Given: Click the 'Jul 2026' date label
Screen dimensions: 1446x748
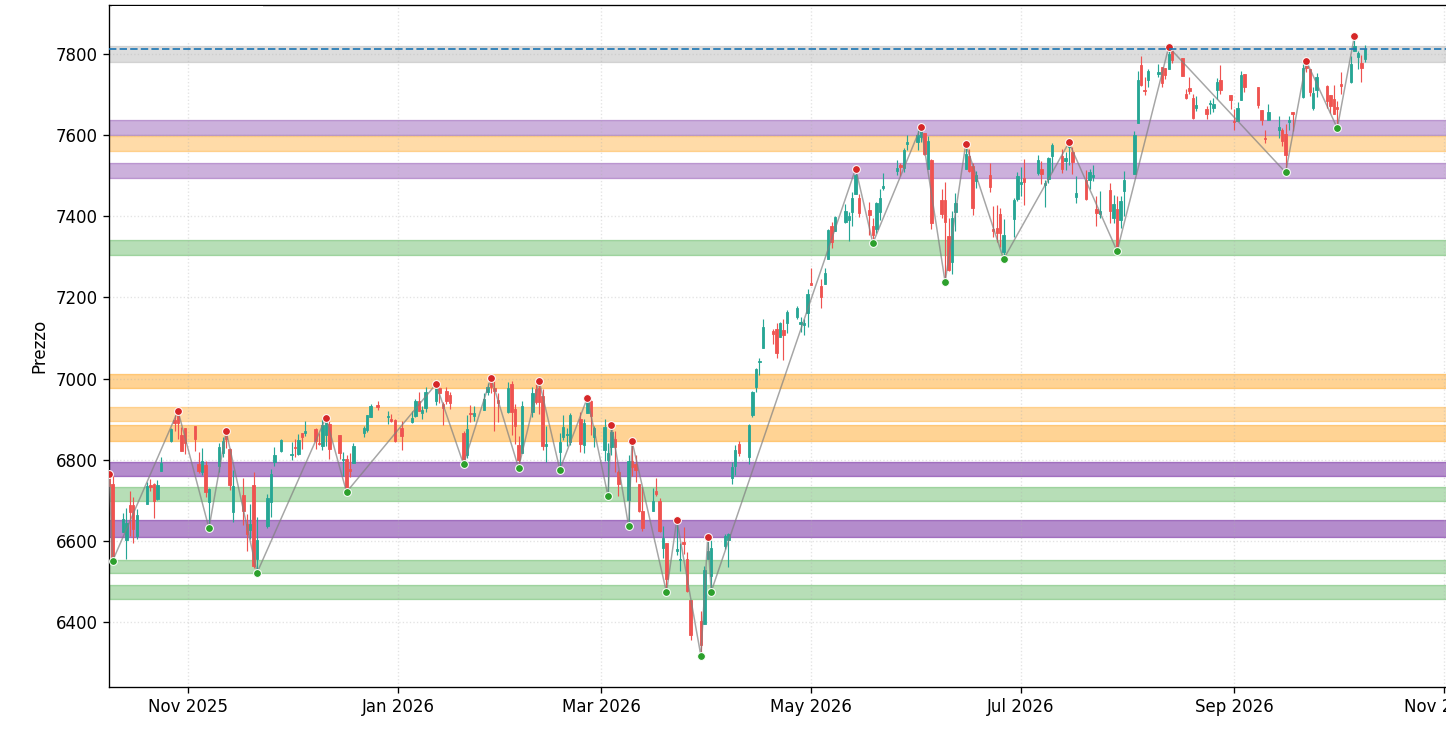Looking at the screenshot, I should pos(1020,707).
